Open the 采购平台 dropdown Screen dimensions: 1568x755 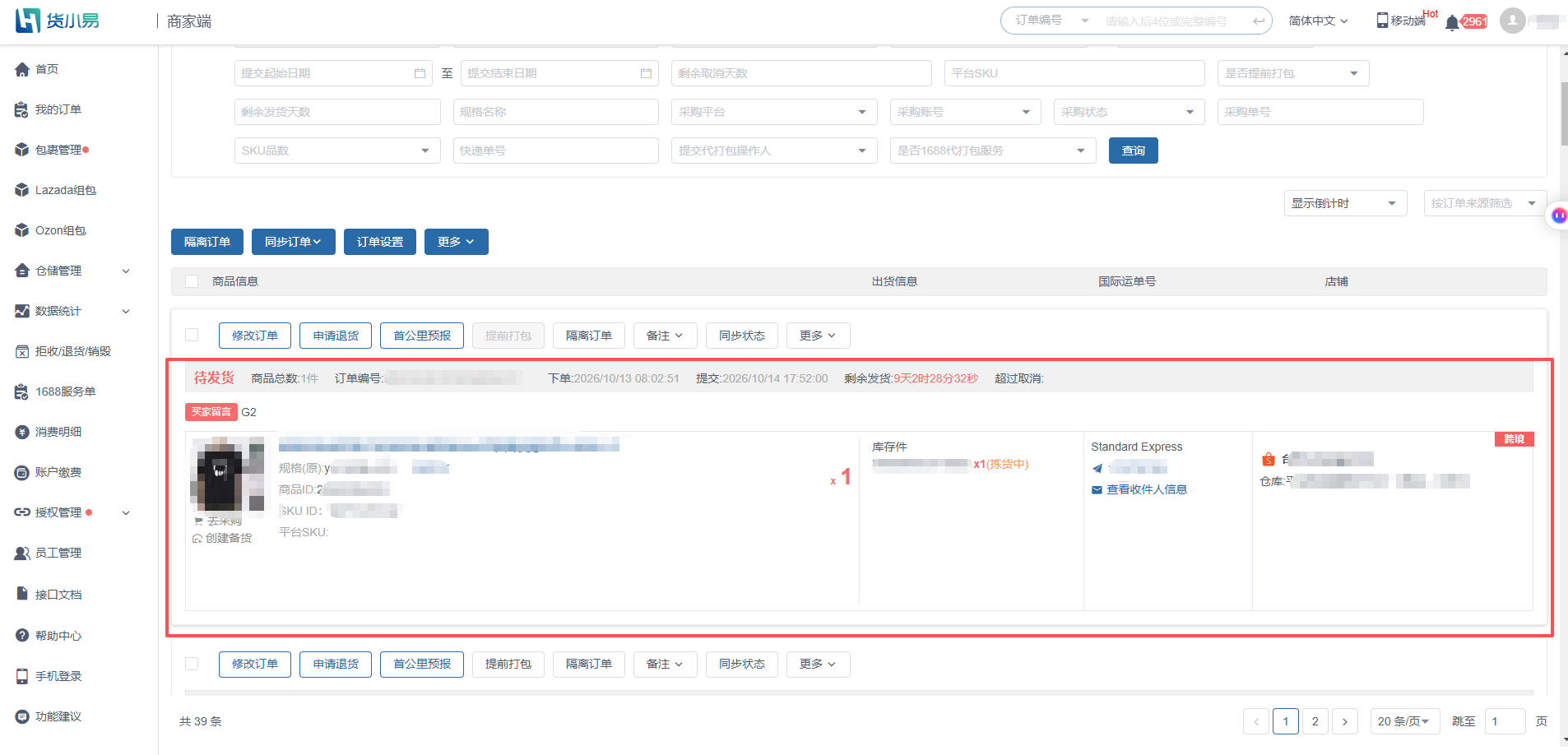coord(774,112)
